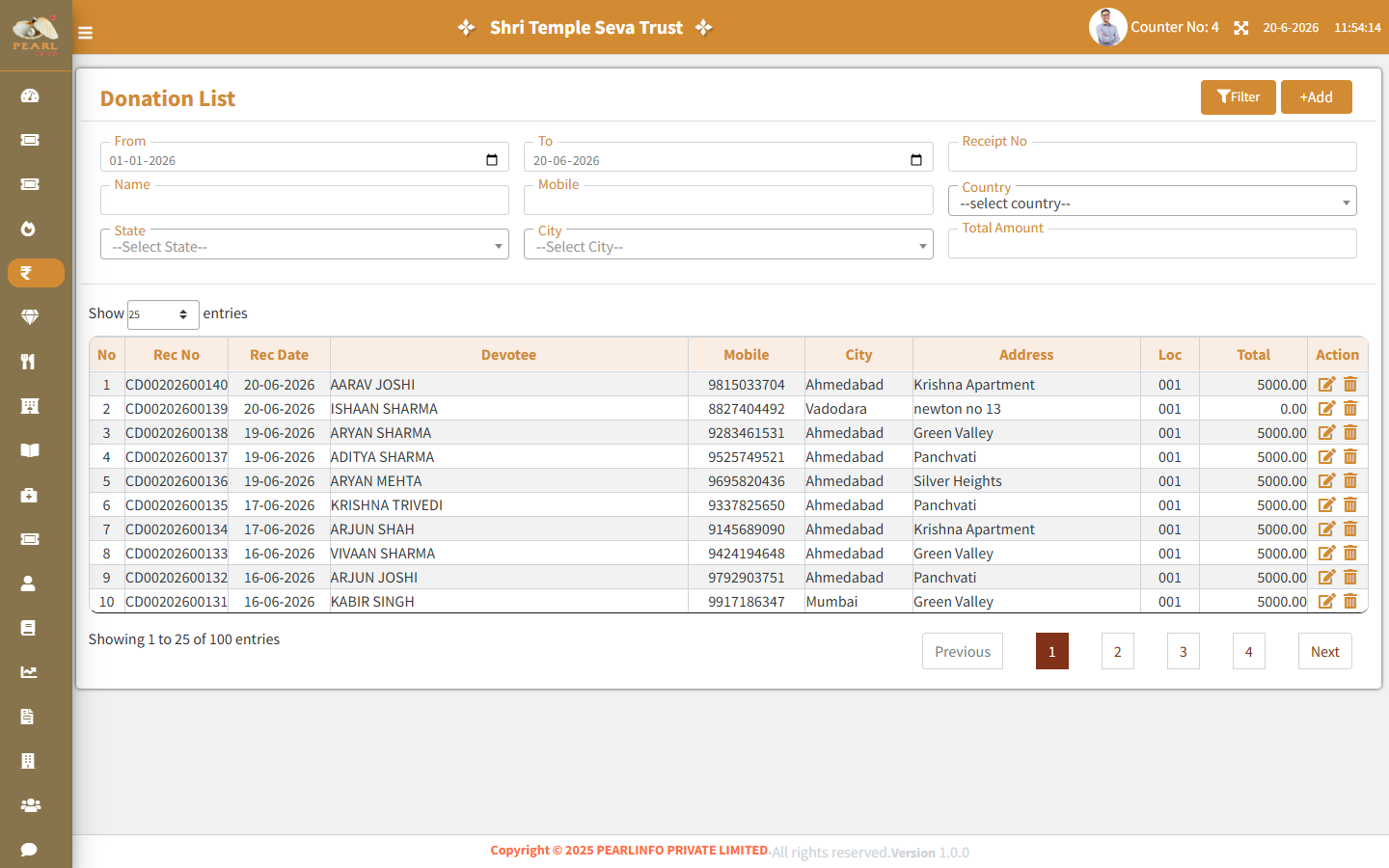Click the +Add button
Viewport: 1389px width, 868px height.
tap(1316, 96)
